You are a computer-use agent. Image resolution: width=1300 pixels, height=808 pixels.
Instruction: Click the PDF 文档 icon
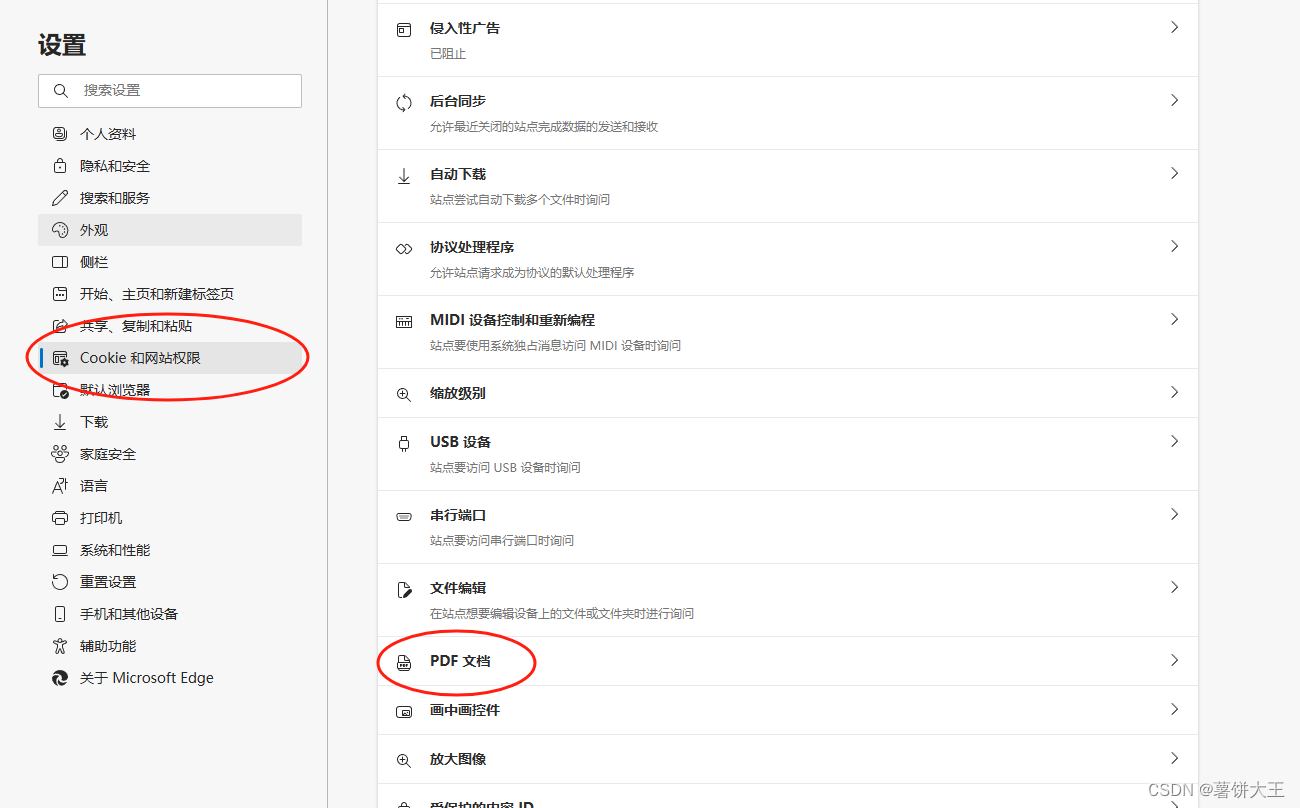(403, 660)
